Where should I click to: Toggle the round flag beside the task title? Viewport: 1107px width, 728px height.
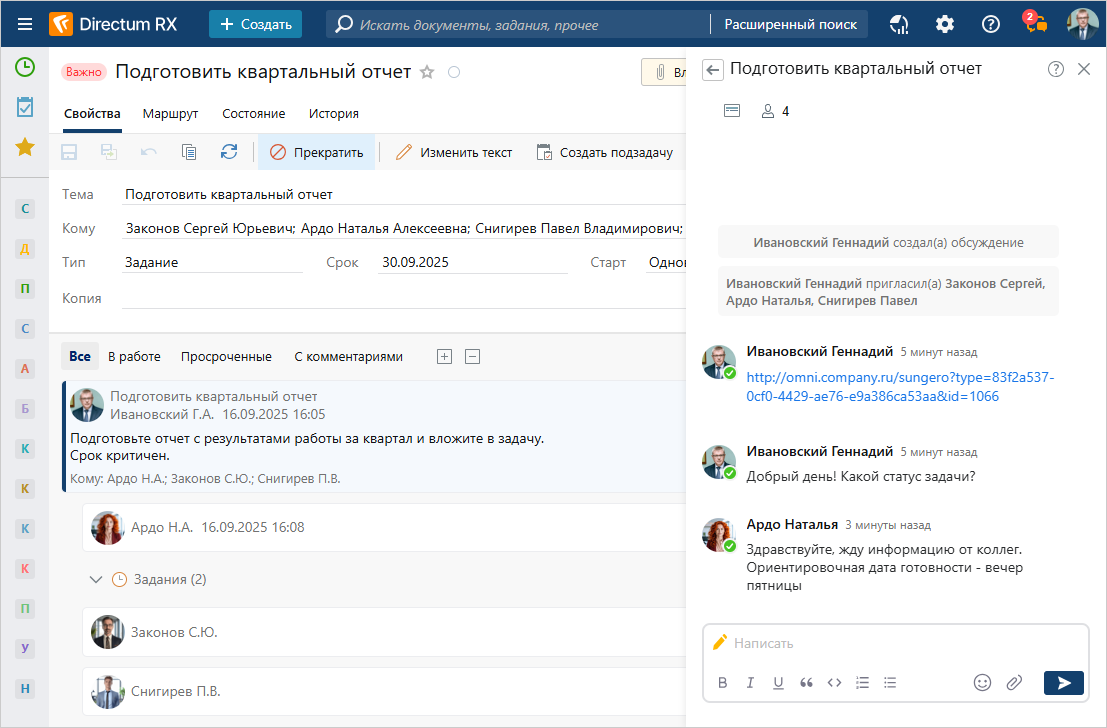(454, 72)
